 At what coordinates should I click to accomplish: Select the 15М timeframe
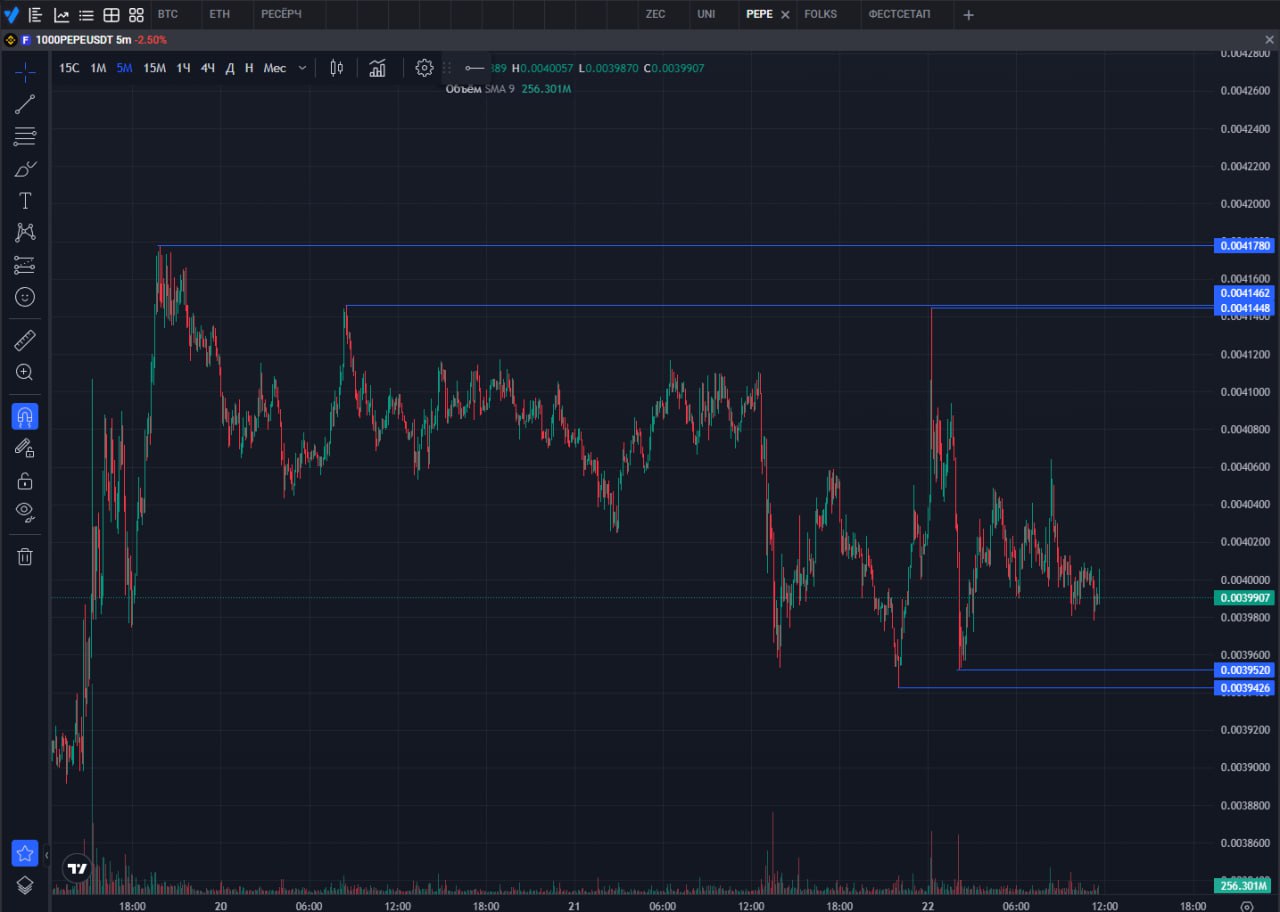pos(154,68)
